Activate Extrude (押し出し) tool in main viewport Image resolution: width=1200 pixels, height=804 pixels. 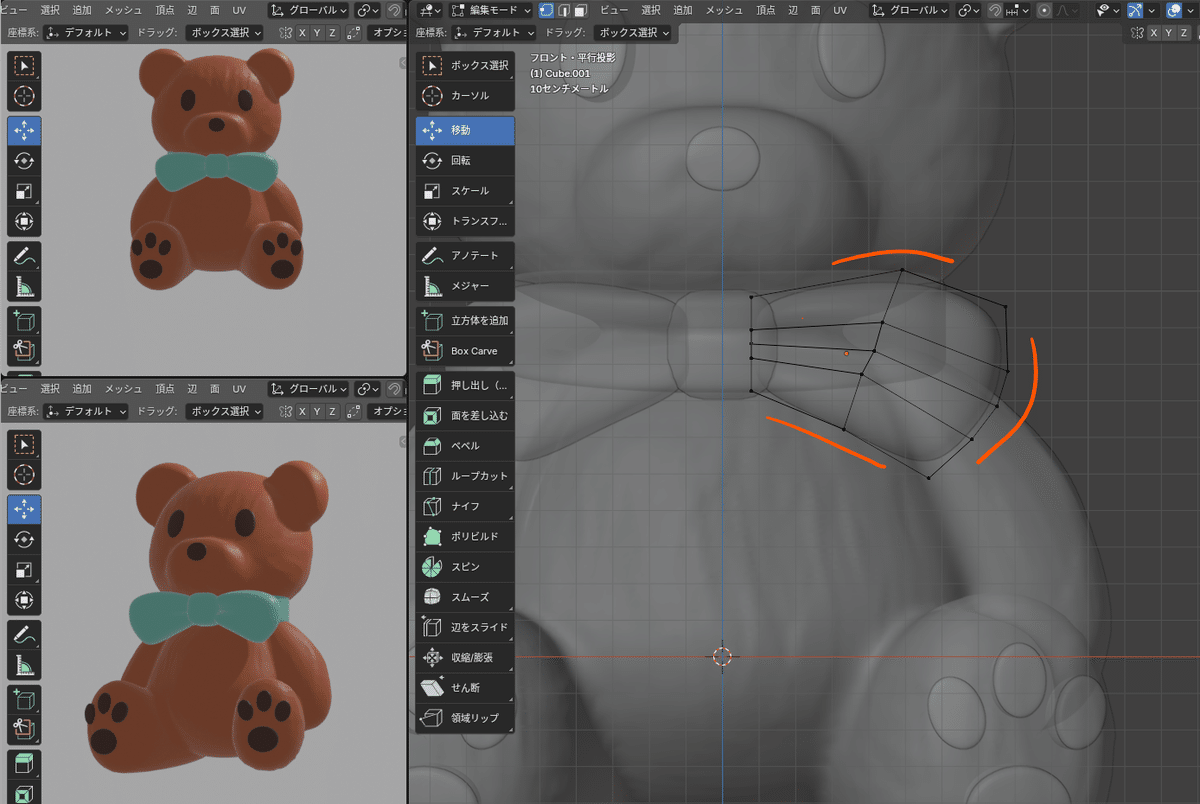(x=465, y=385)
